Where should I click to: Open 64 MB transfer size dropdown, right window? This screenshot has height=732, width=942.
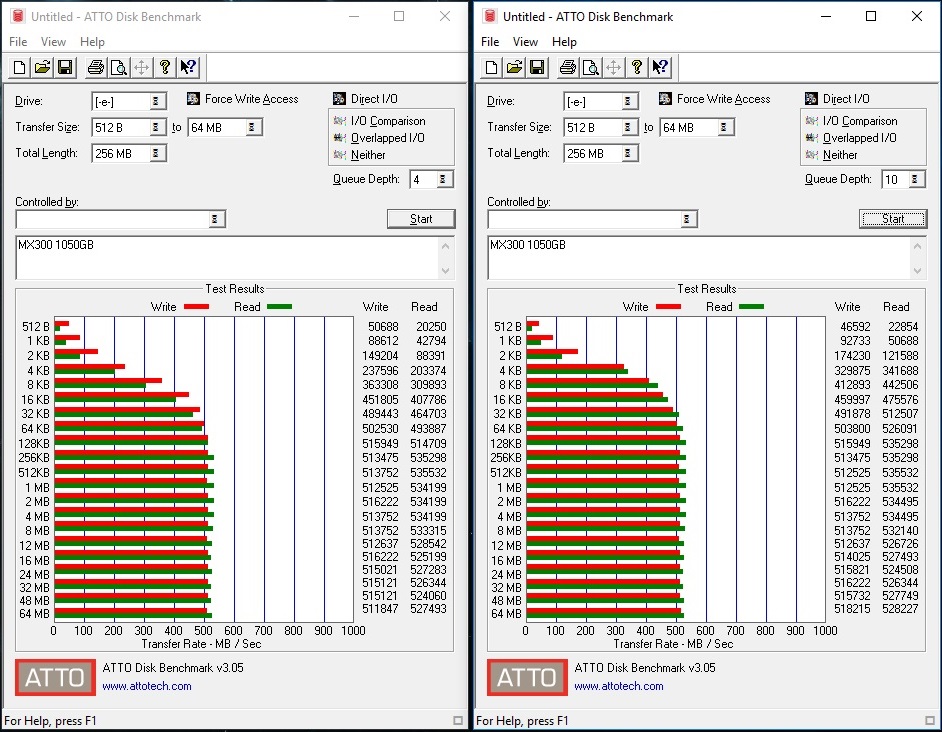(725, 127)
